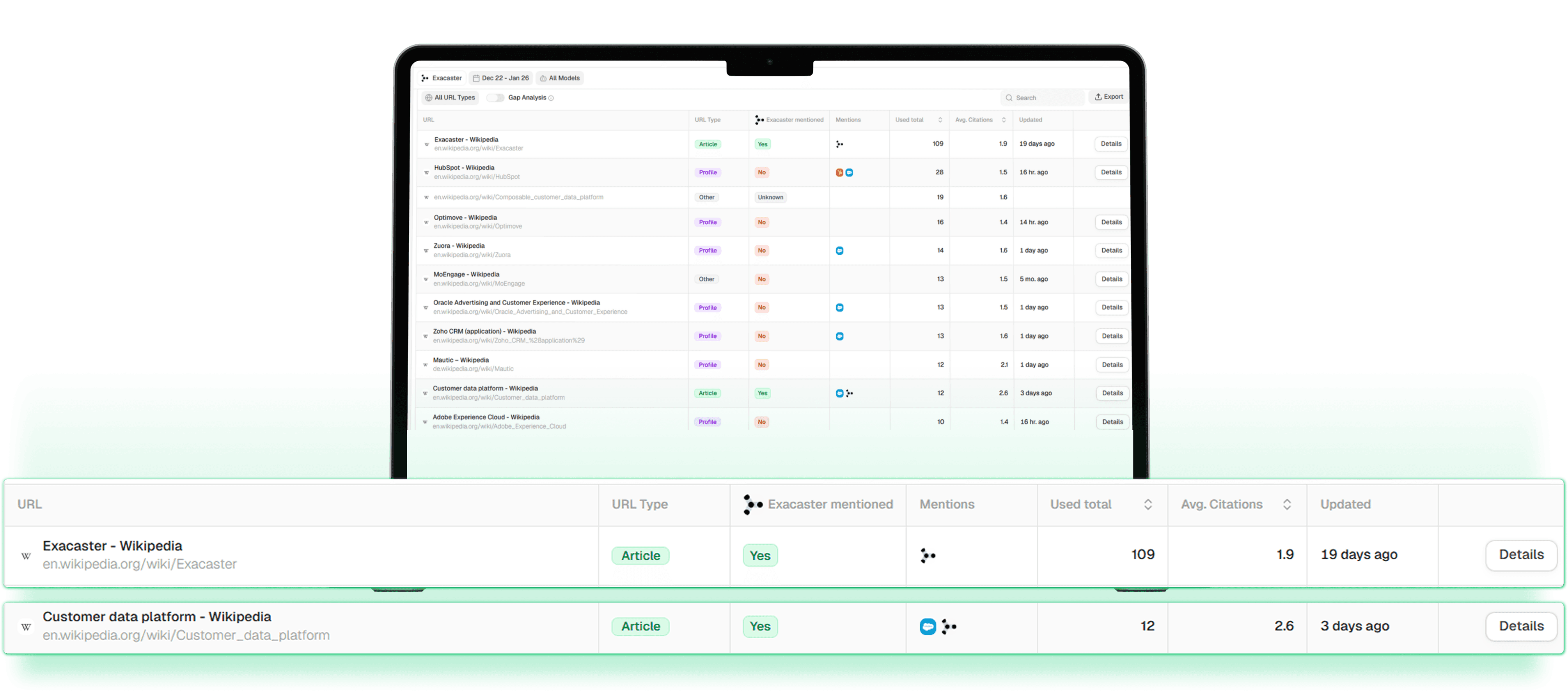Click Exacaster logo in enlarged 'Exacaster mentioned' header
The width and height of the screenshot is (1568, 695).
tap(753, 505)
